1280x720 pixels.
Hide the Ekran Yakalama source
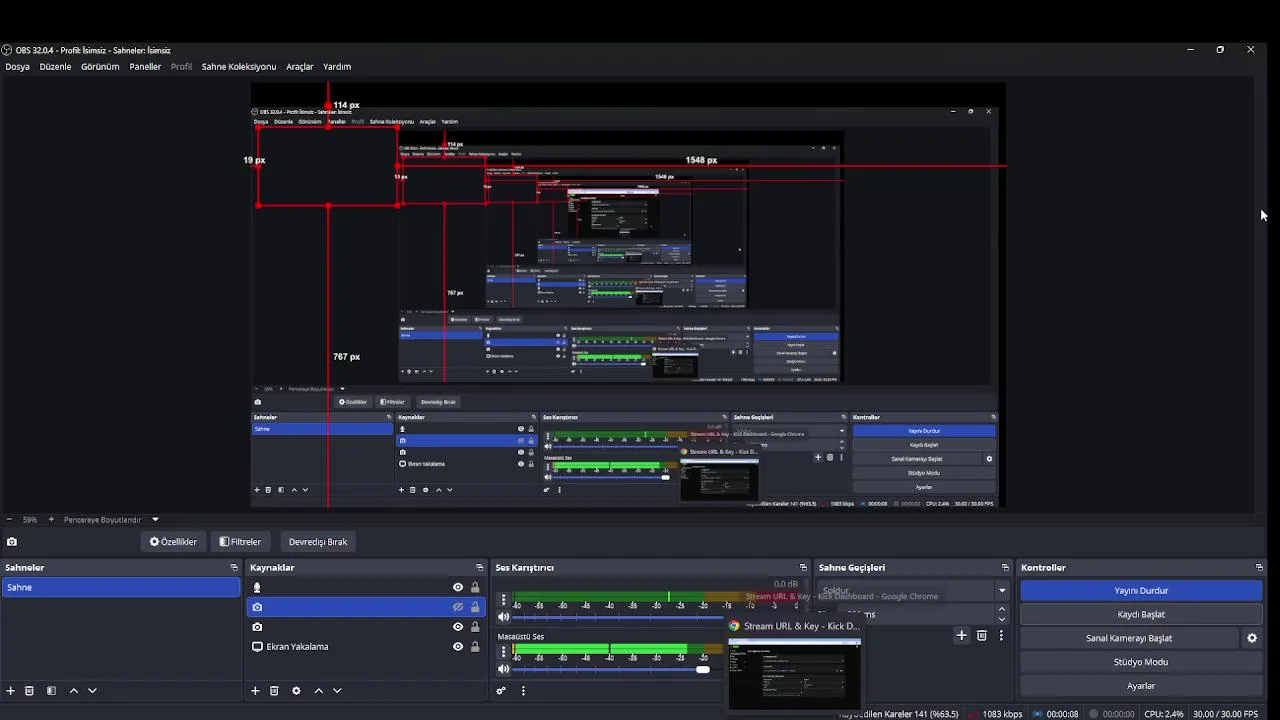[x=458, y=647]
